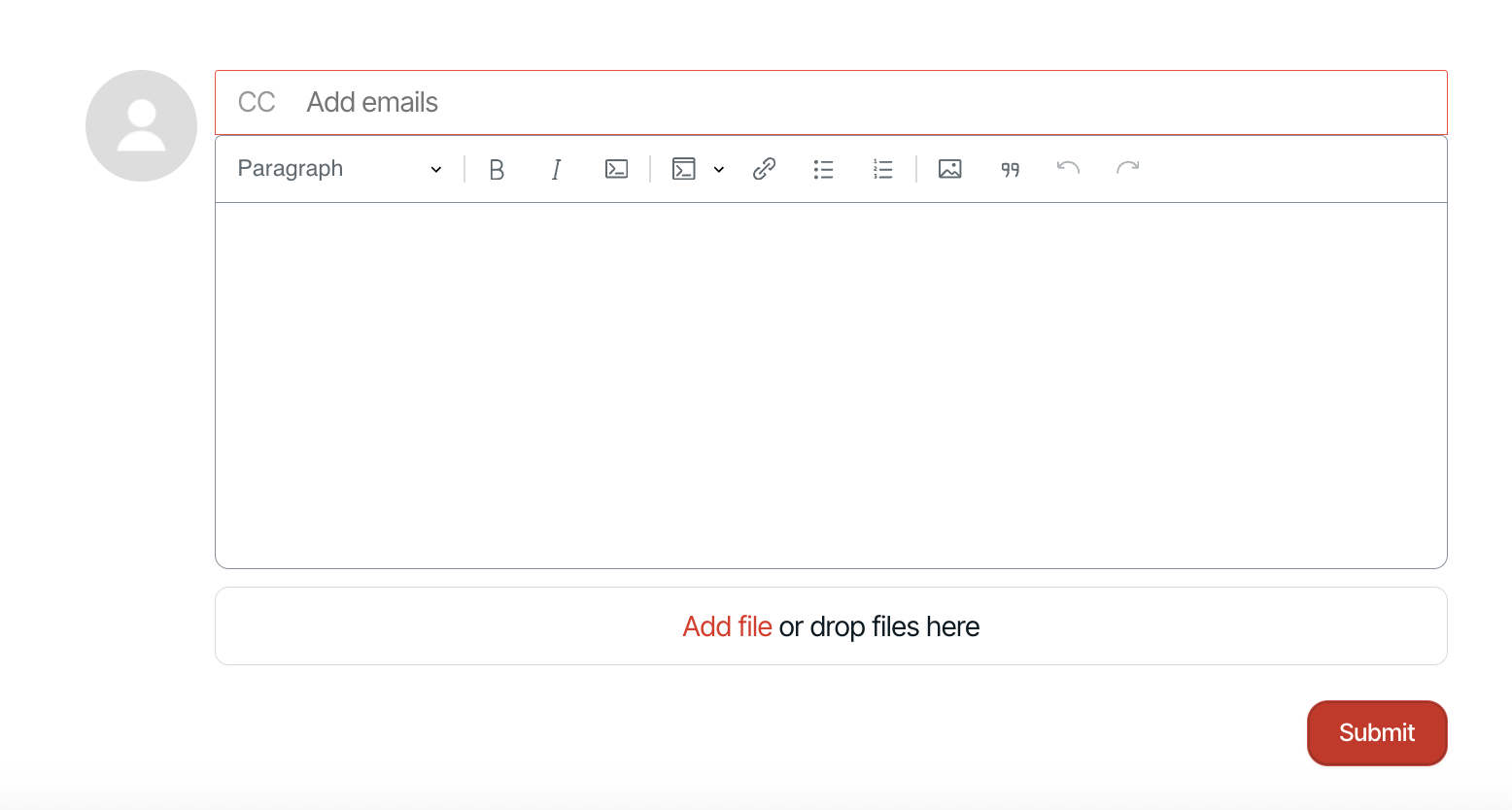The image size is (1512, 810).
Task: Insert a block quote
Action: 1010,169
